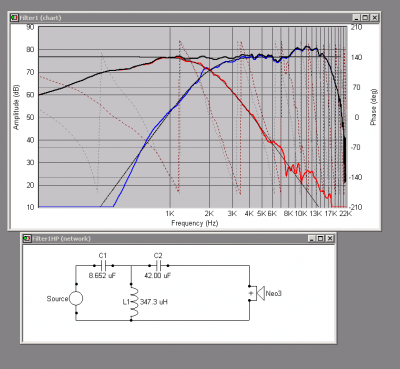The height and width of the screenshot is (369, 400).
Task: Click the -140 phase axis label
Action: (355, 177)
